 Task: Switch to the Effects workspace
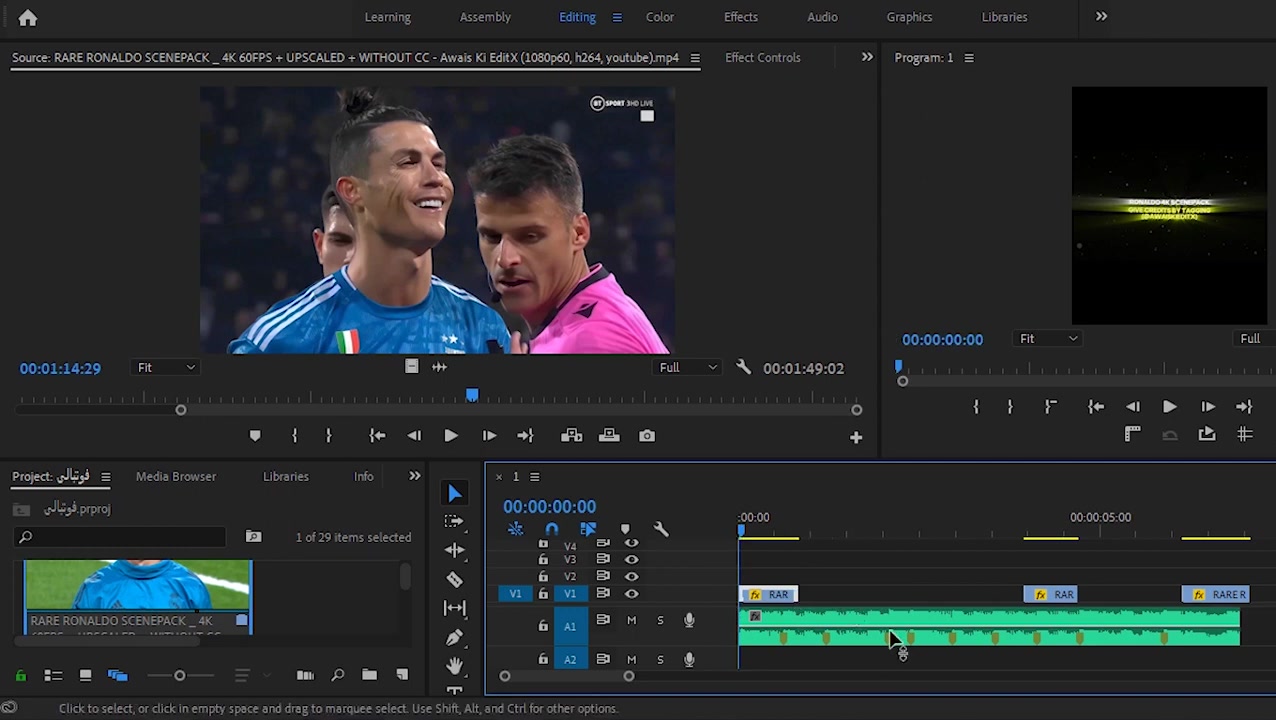pos(740,17)
